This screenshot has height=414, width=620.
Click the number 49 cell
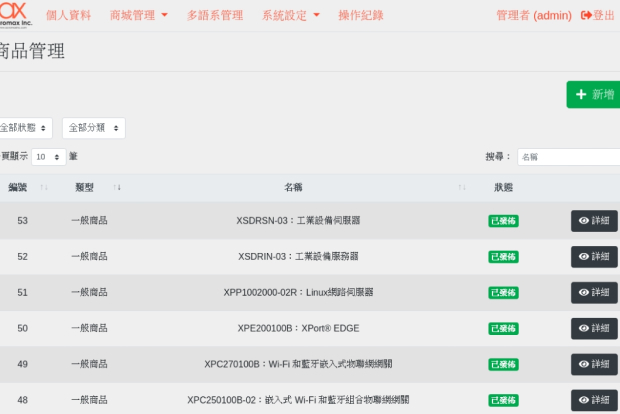(x=23, y=364)
